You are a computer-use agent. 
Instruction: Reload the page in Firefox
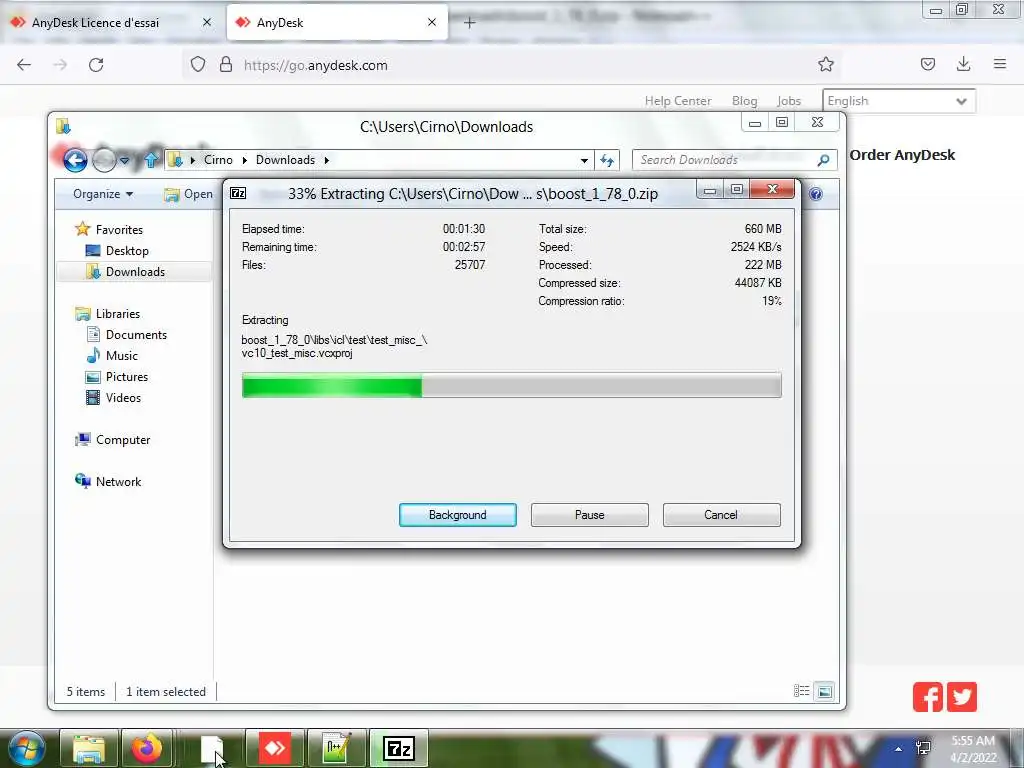coord(96,65)
